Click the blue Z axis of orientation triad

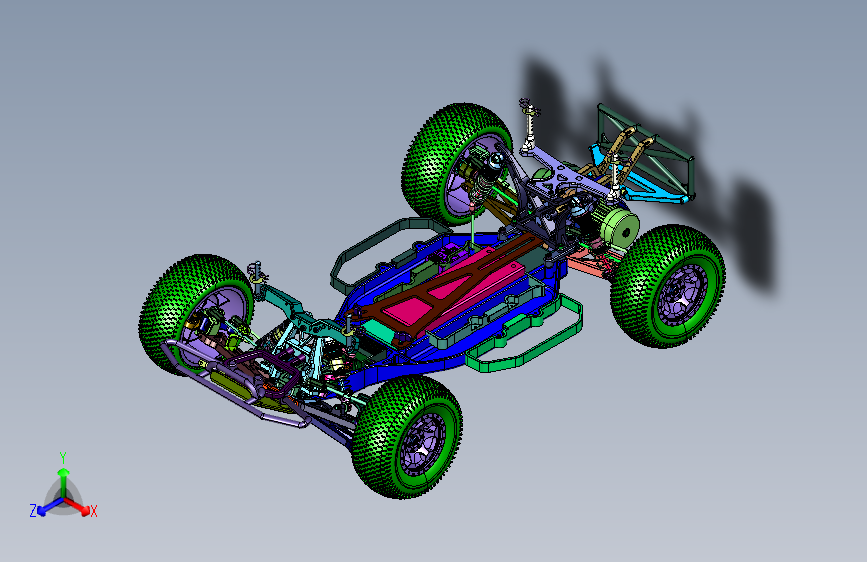tap(45, 507)
